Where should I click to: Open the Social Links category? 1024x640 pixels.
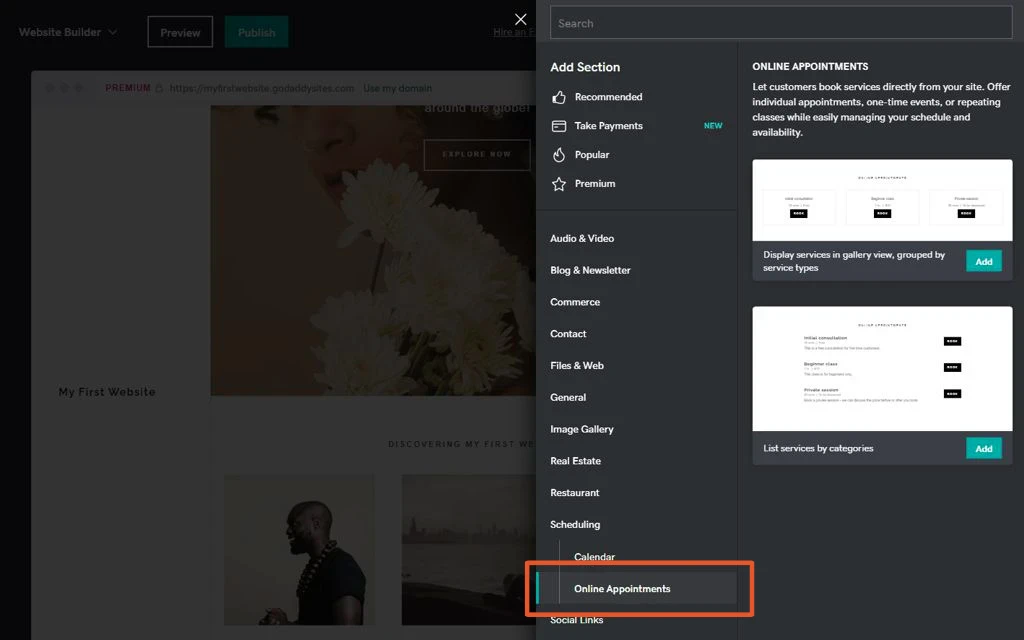[577, 620]
